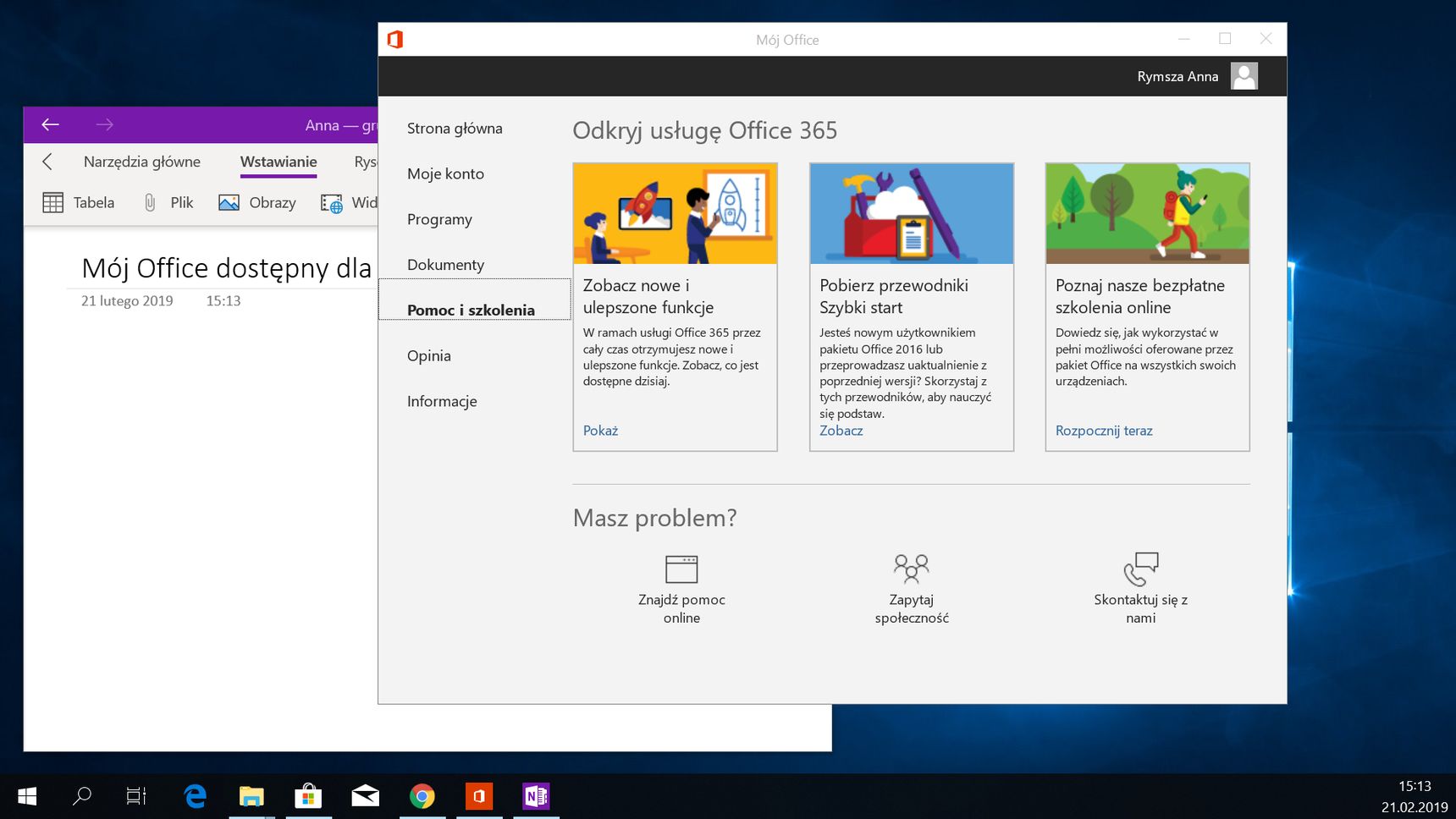Click the toolbox illustration on Szybki start card
Image resolution: width=1456 pixels, height=819 pixels.
click(912, 213)
